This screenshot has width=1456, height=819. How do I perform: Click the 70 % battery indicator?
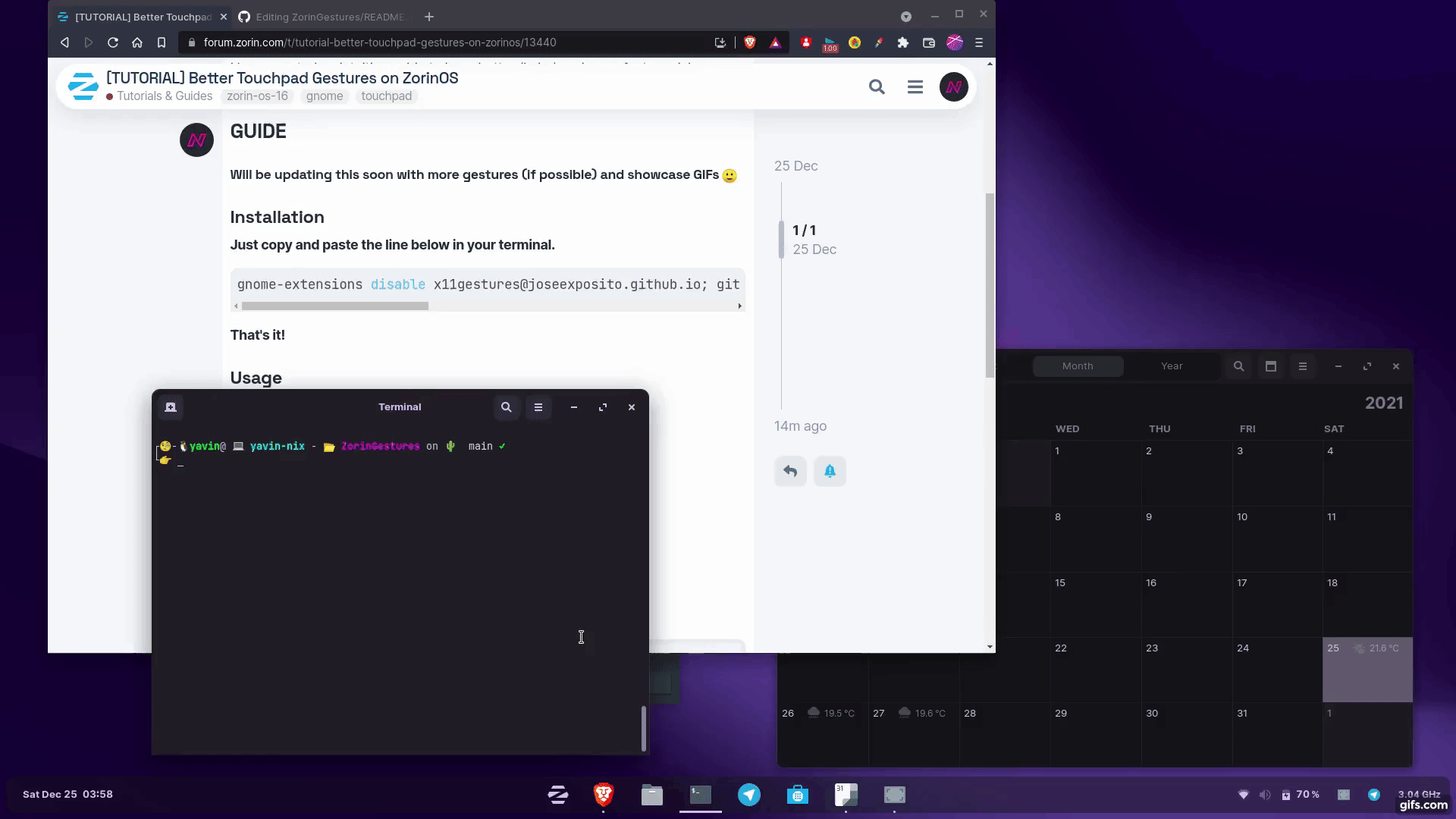pos(1301,795)
